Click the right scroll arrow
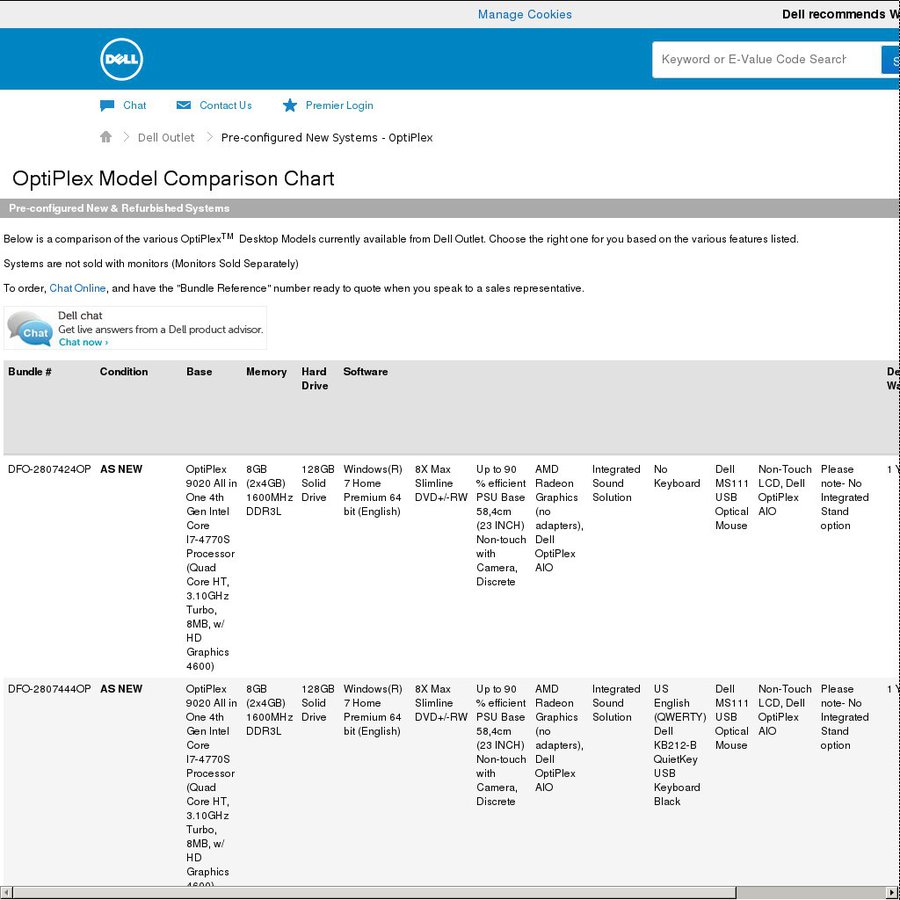Viewport: 900px width, 900px height. click(x=893, y=893)
